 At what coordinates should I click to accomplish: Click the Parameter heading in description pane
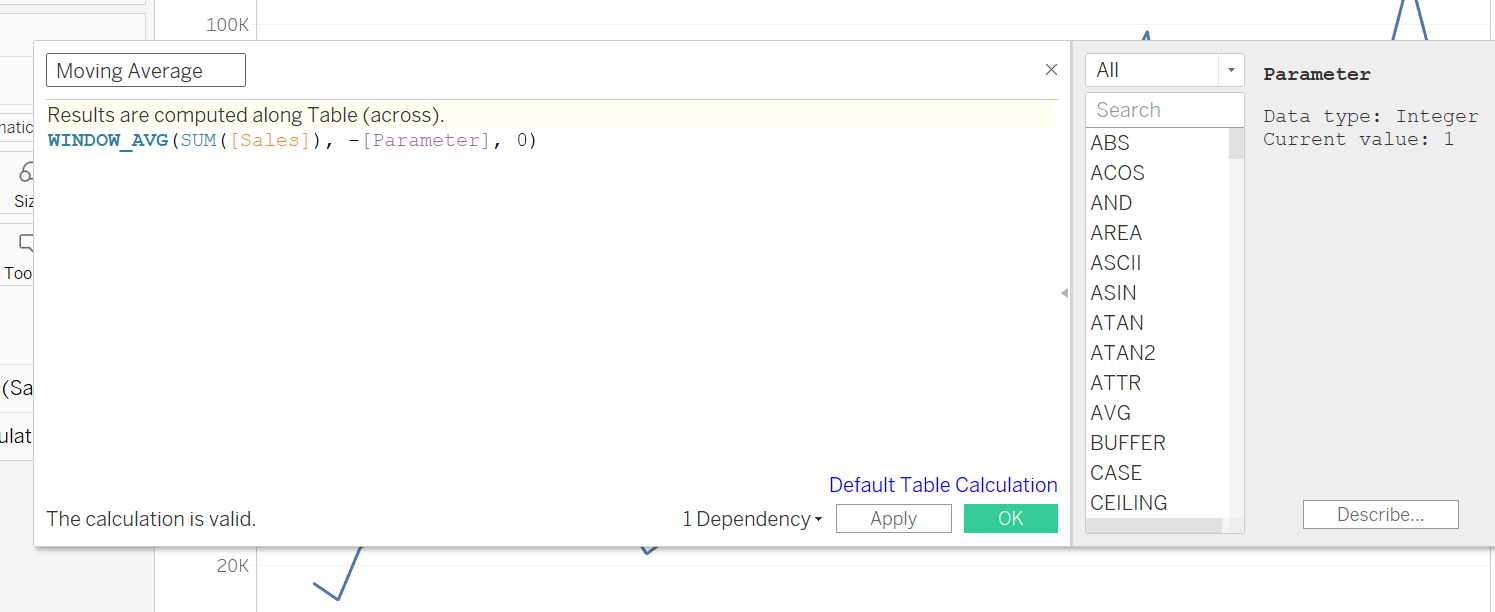pyautogui.click(x=1317, y=74)
